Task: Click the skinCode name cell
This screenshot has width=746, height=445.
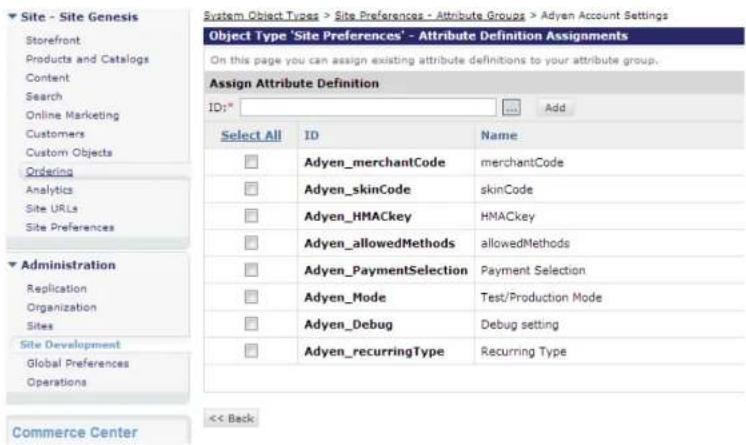Action: pos(507,189)
